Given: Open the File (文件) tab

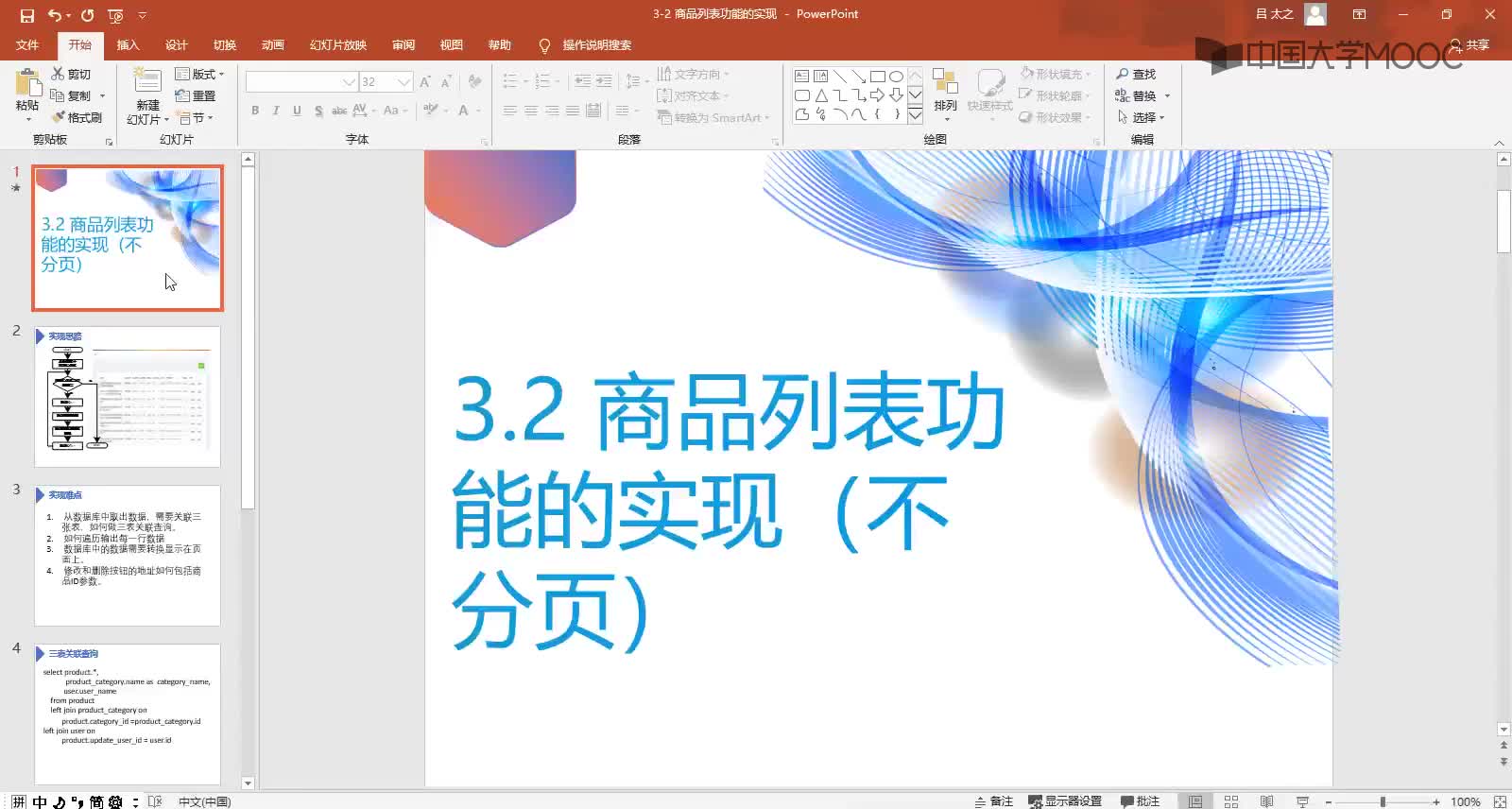Looking at the screenshot, I should point(27,44).
